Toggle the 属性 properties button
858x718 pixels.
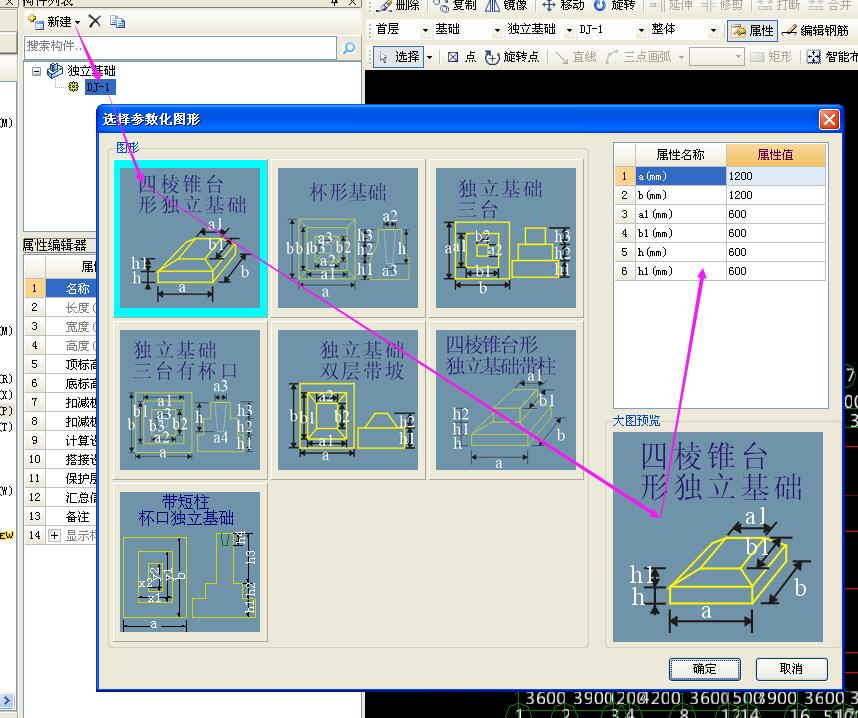(x=752, y=31)
